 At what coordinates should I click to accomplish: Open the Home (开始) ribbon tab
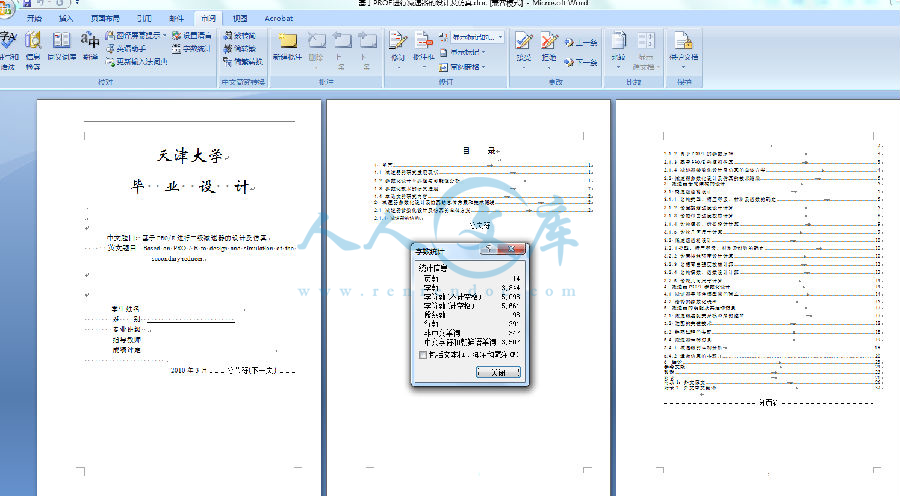tap(34, 18)
